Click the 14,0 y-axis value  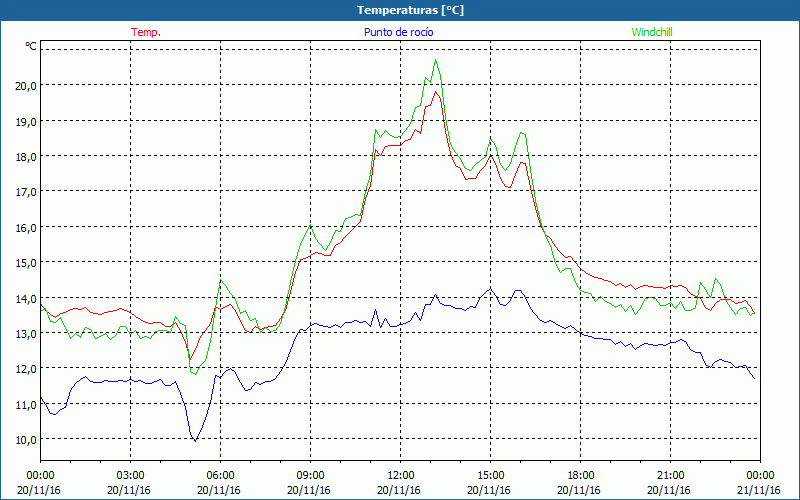(26, 298)
